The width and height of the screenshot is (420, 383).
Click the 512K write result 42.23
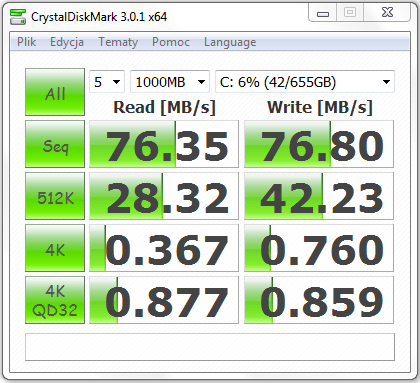(x=319, y=196)
